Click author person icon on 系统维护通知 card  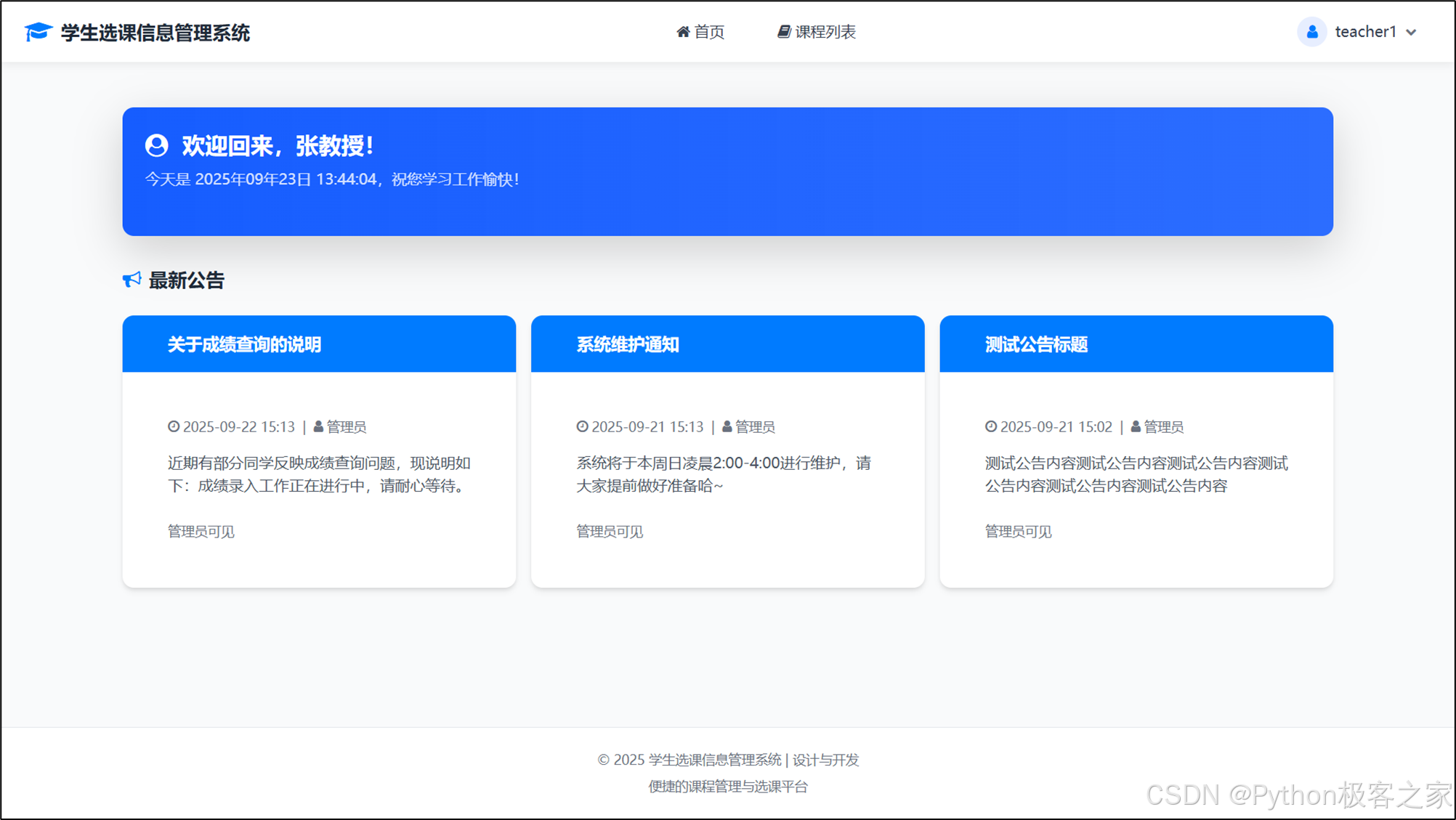(x=727, y=427)
